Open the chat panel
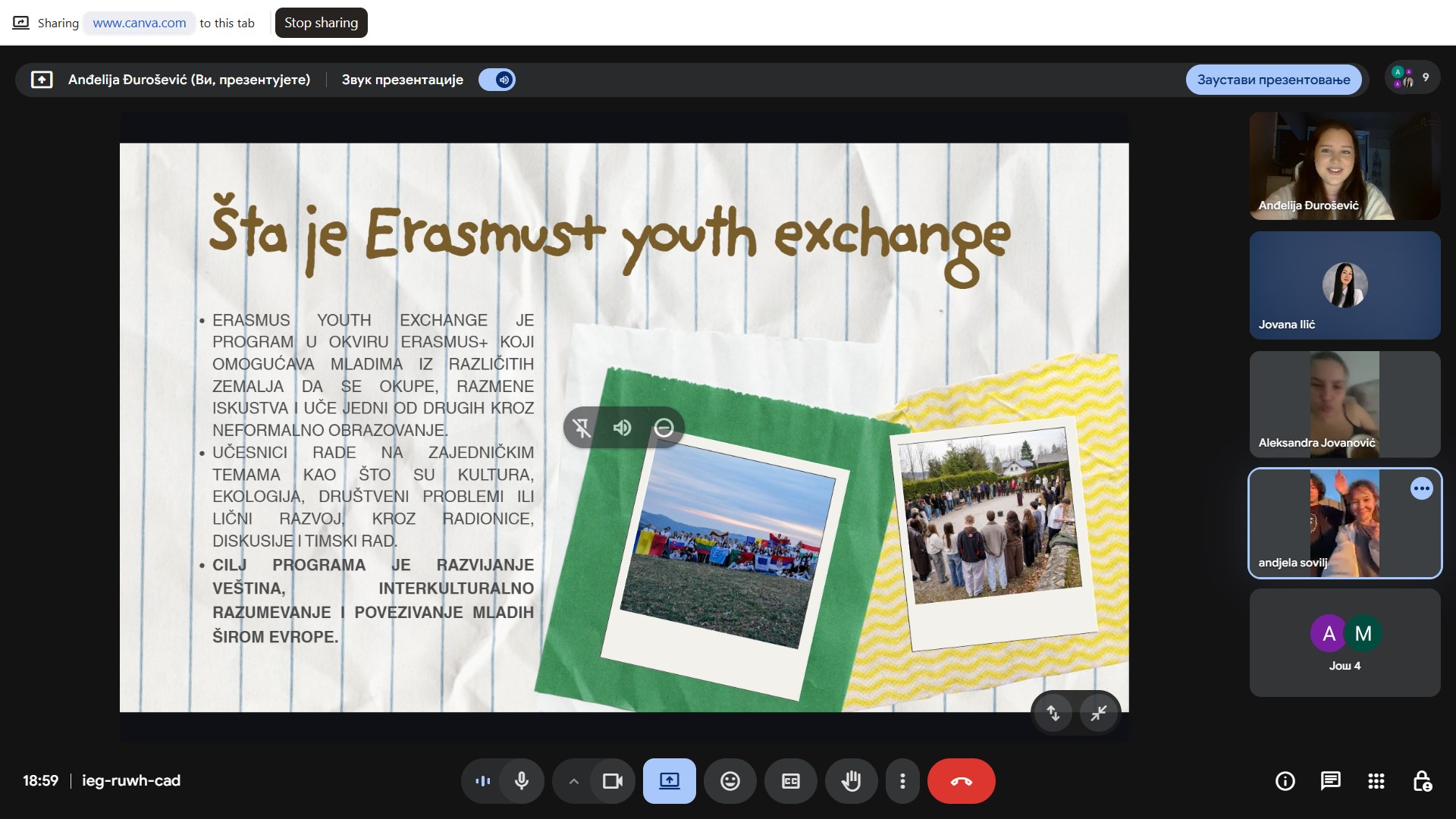The width and height of the screenshot is (1456, 819). coord(1331,781)
